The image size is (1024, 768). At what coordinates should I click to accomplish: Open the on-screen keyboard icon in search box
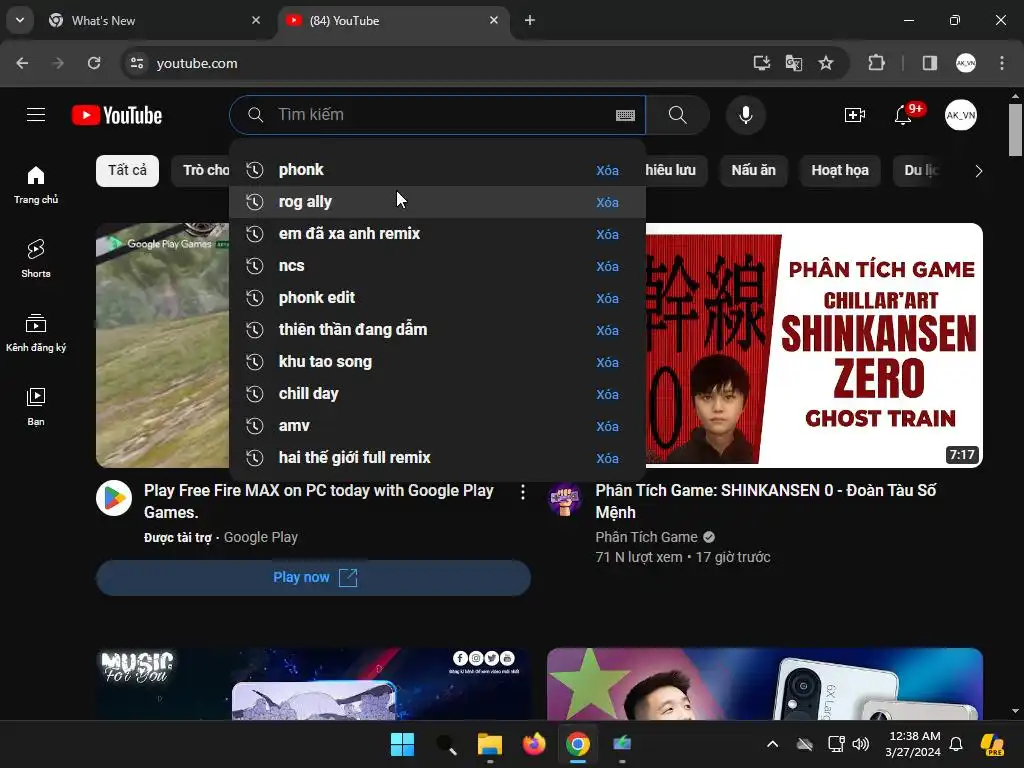point(625,115)
